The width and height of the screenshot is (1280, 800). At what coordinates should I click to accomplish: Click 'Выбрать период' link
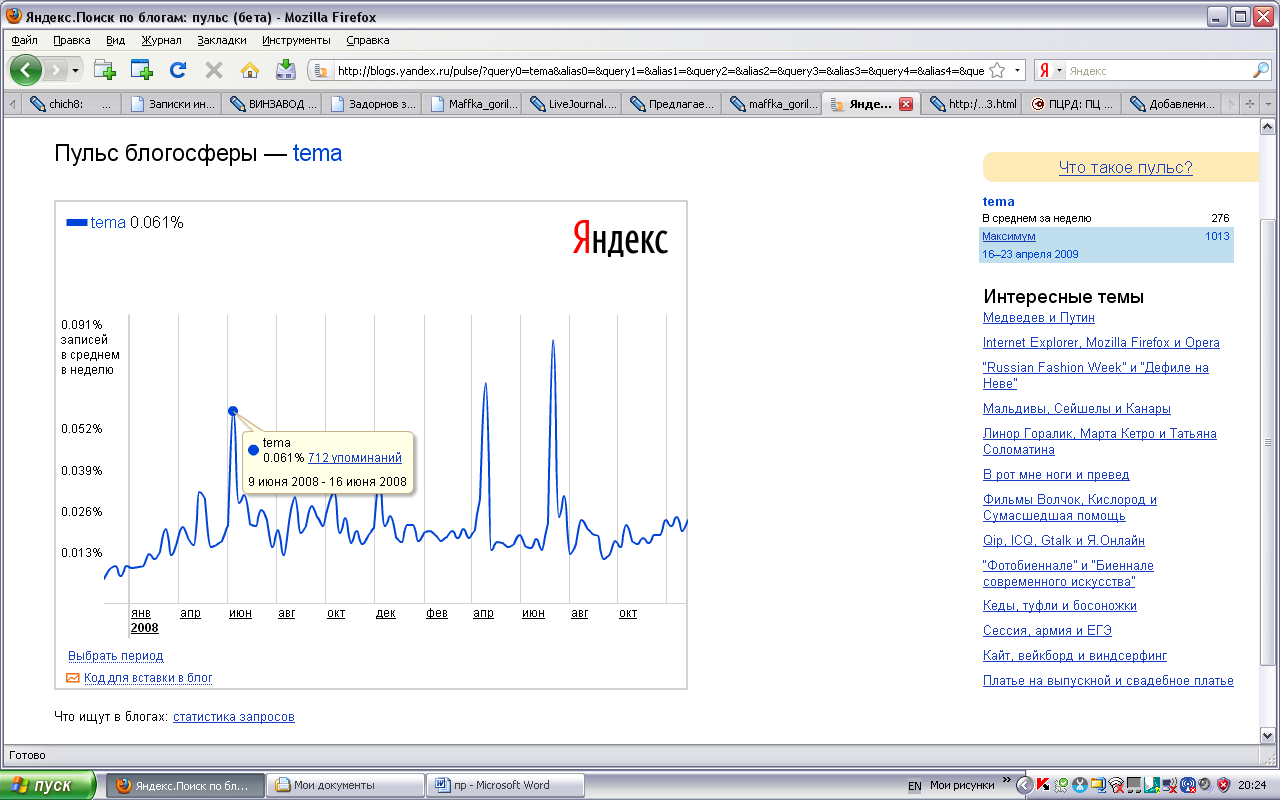115,656
